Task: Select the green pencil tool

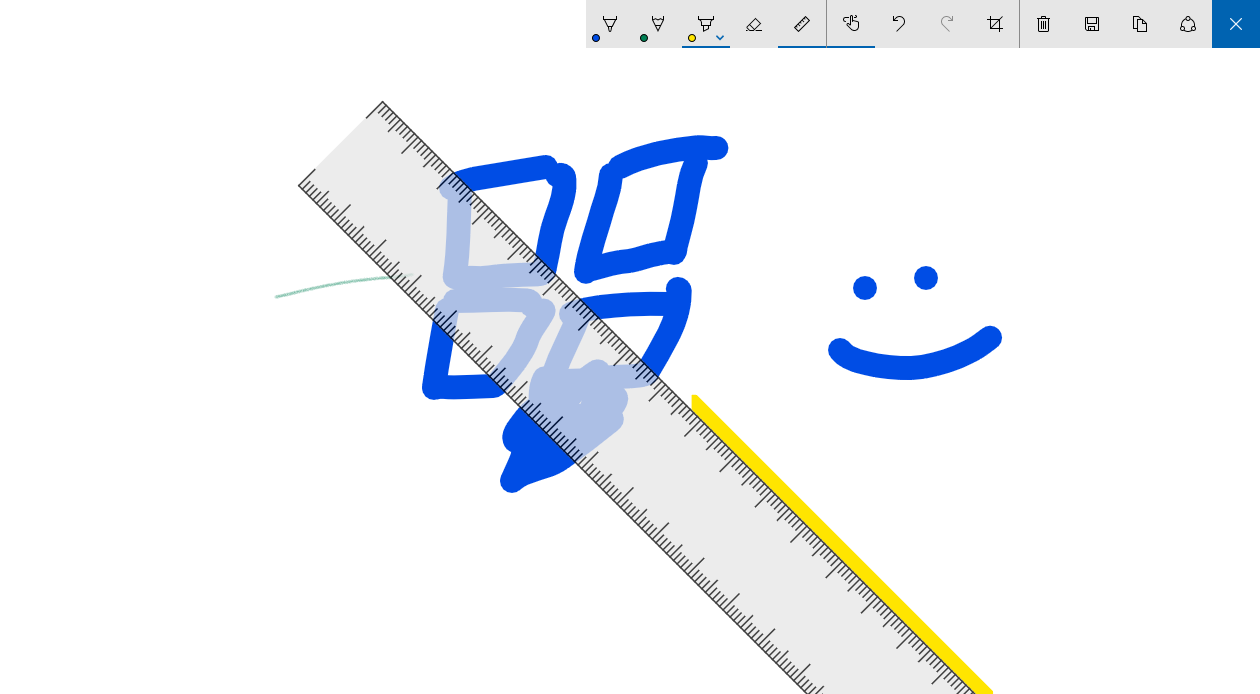Action: [x=657, y=24]
